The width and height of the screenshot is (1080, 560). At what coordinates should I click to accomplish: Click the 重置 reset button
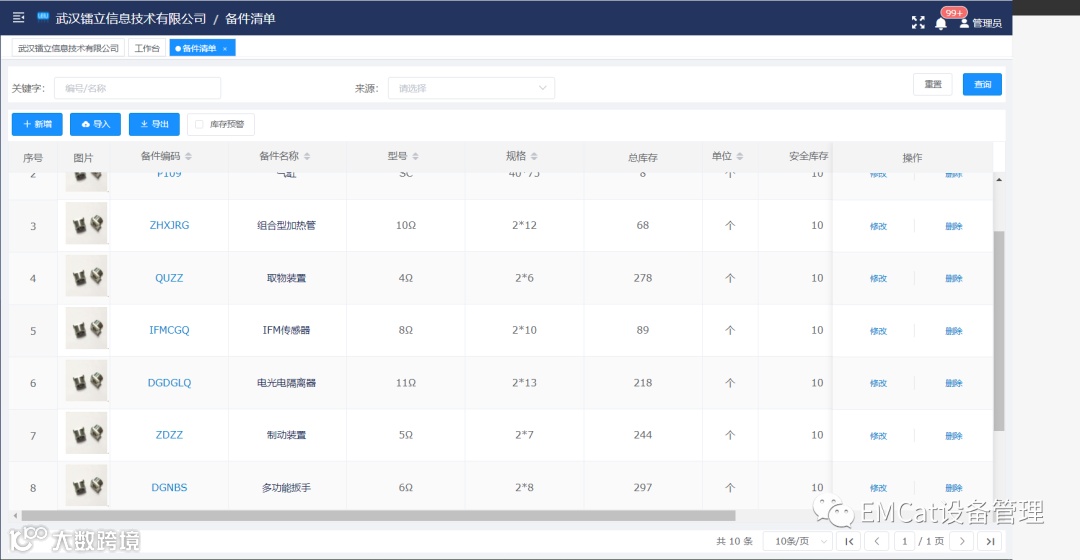coord(933,84)
